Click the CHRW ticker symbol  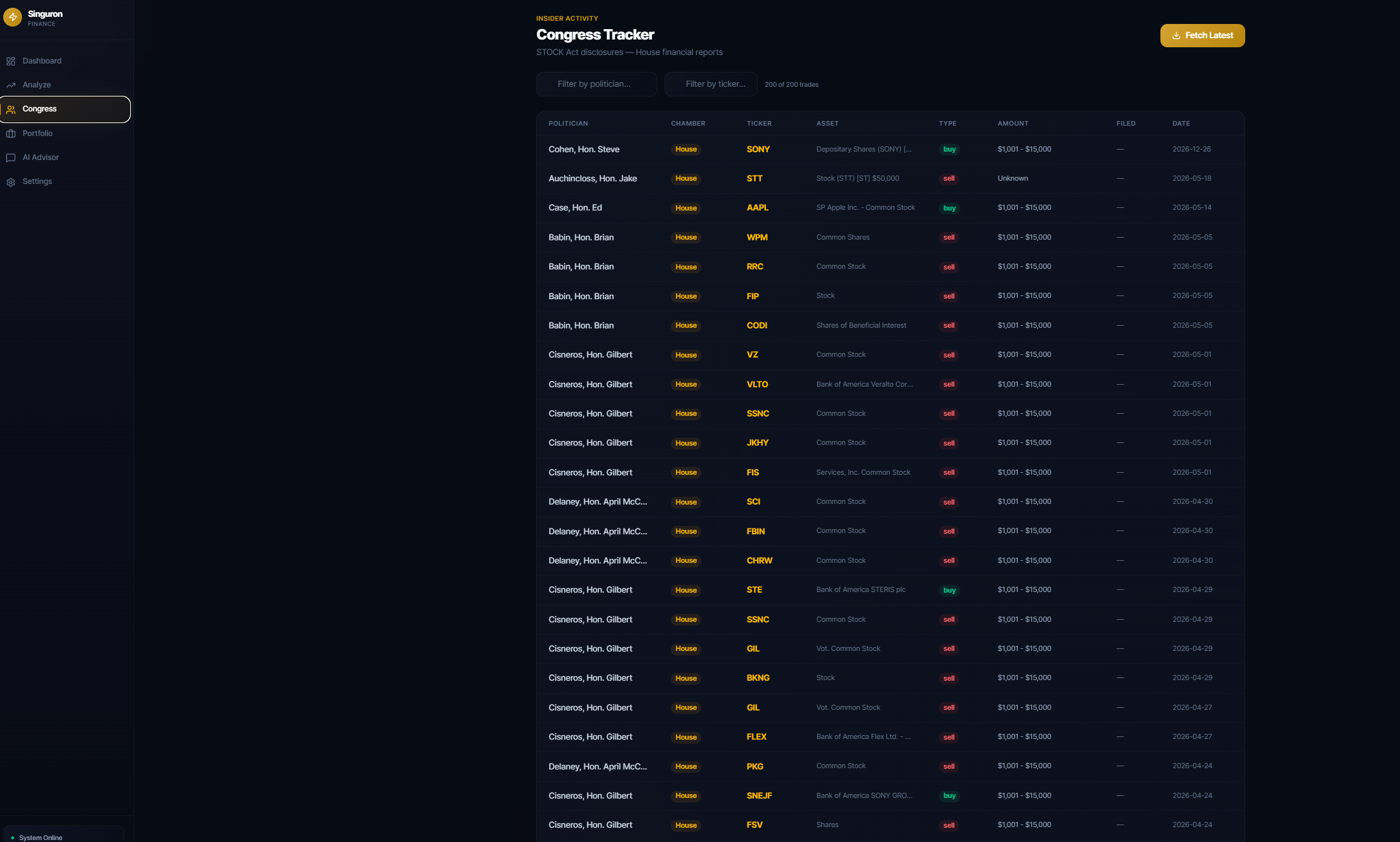pyautogui.click(x=759, y=560)
